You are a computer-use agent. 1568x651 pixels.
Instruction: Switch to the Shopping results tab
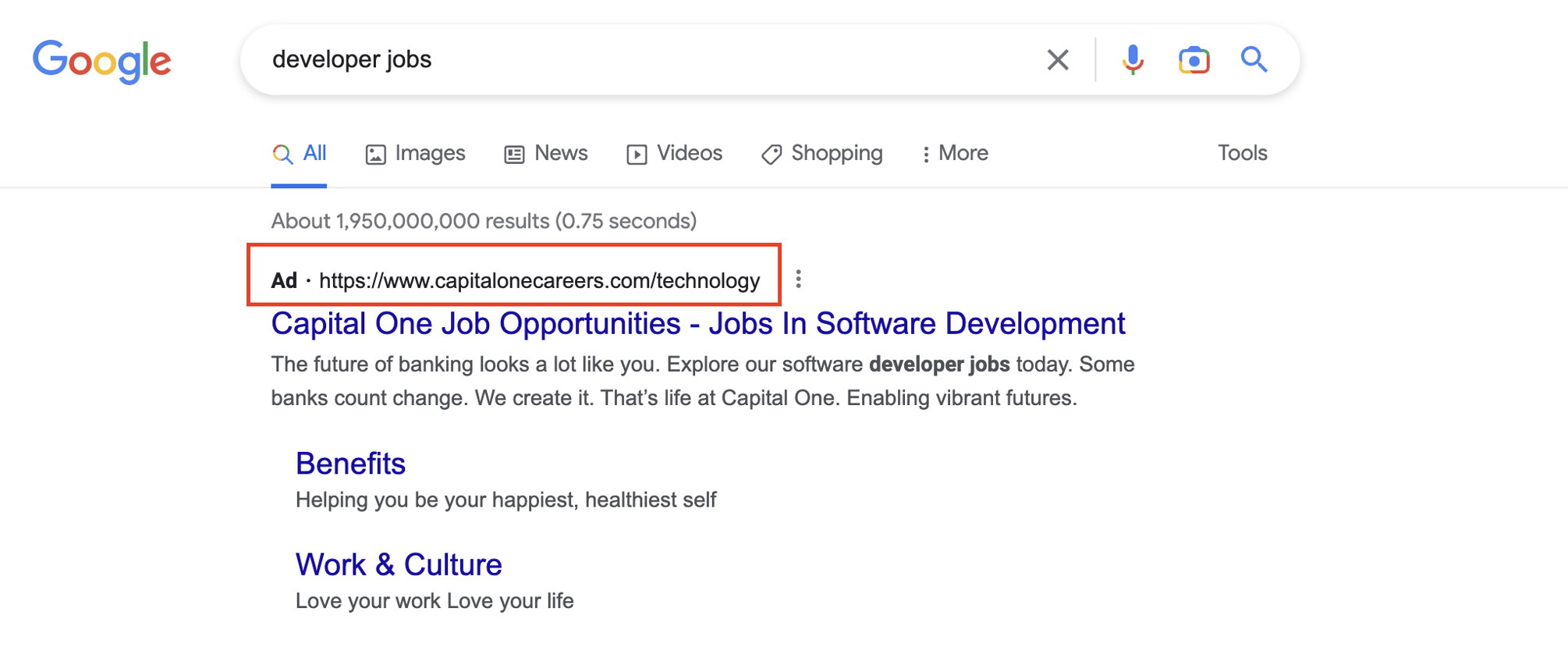click(x=835, y=153)
